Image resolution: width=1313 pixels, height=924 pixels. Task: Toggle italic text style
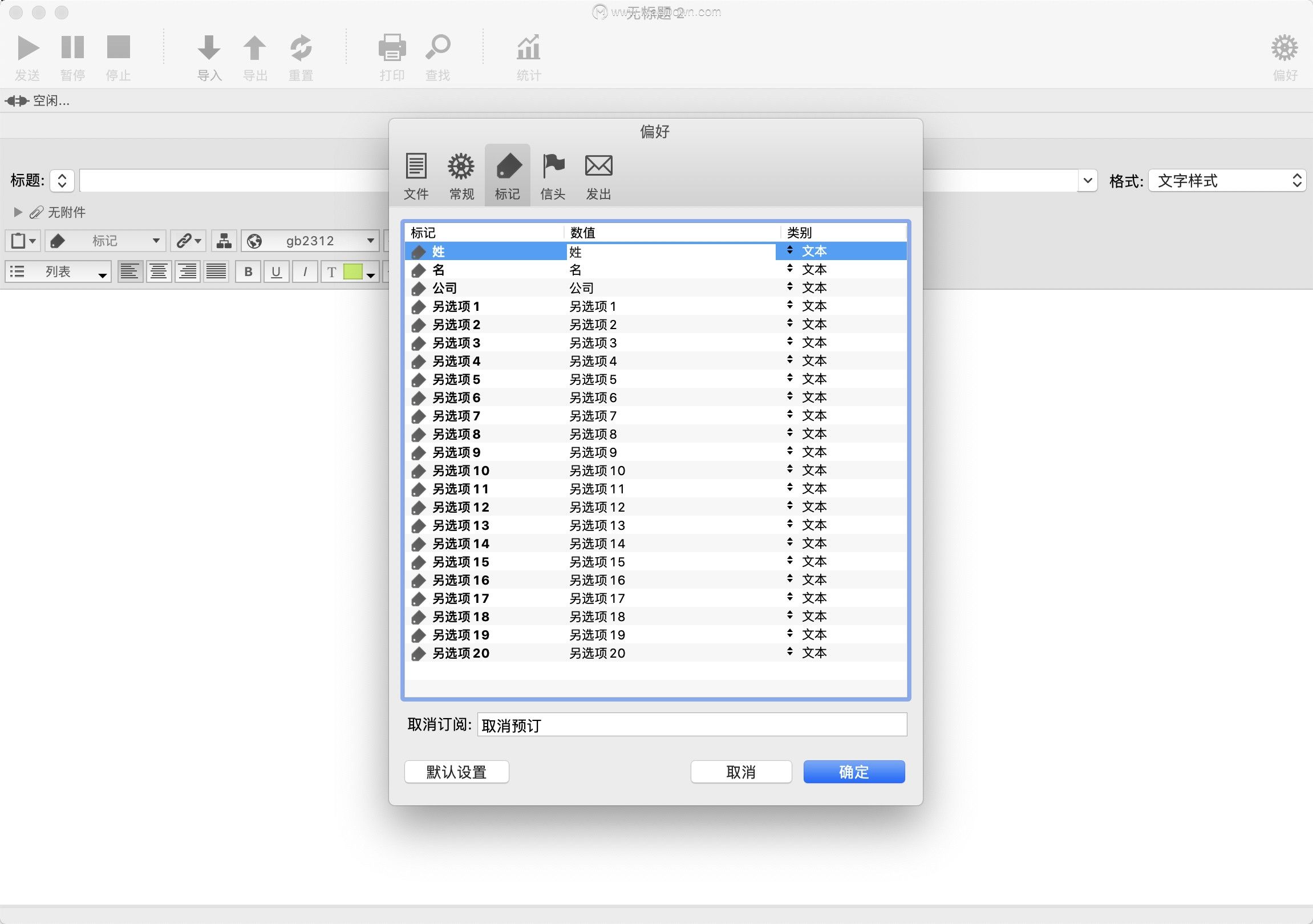point(305,272)
